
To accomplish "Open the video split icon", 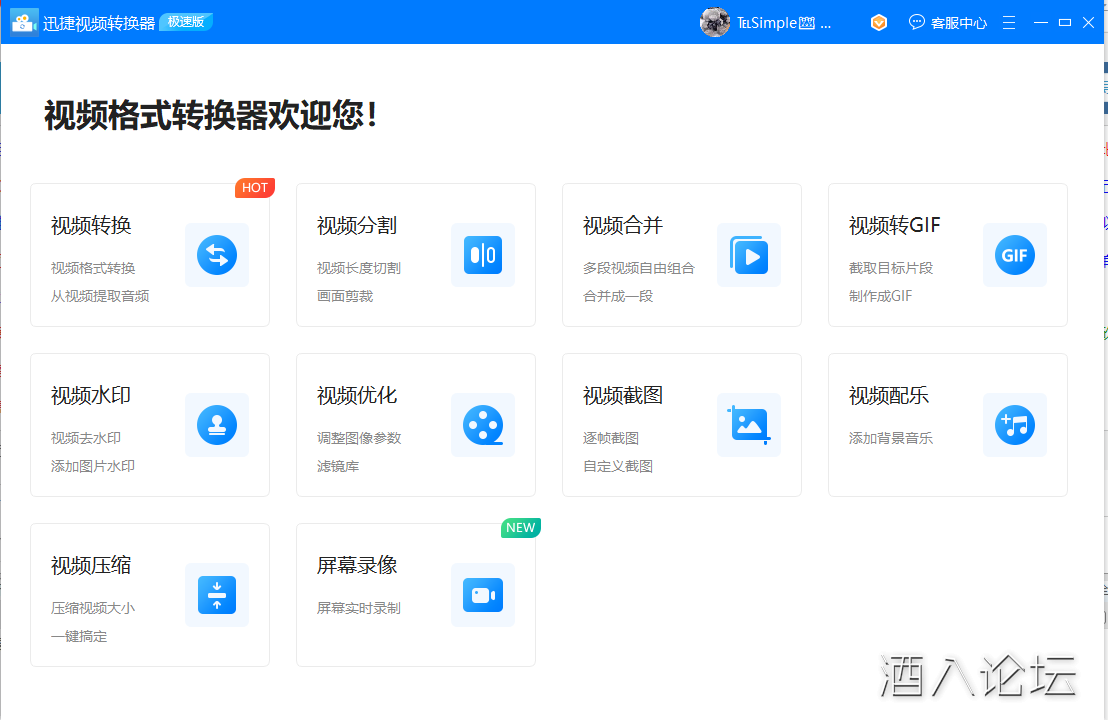I will click(483, 255).
